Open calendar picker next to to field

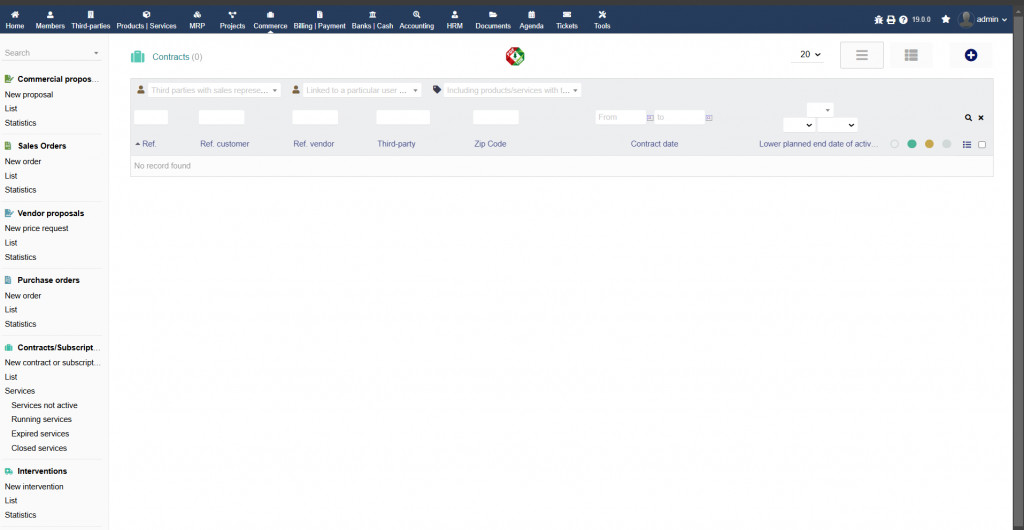coord(709,117)
